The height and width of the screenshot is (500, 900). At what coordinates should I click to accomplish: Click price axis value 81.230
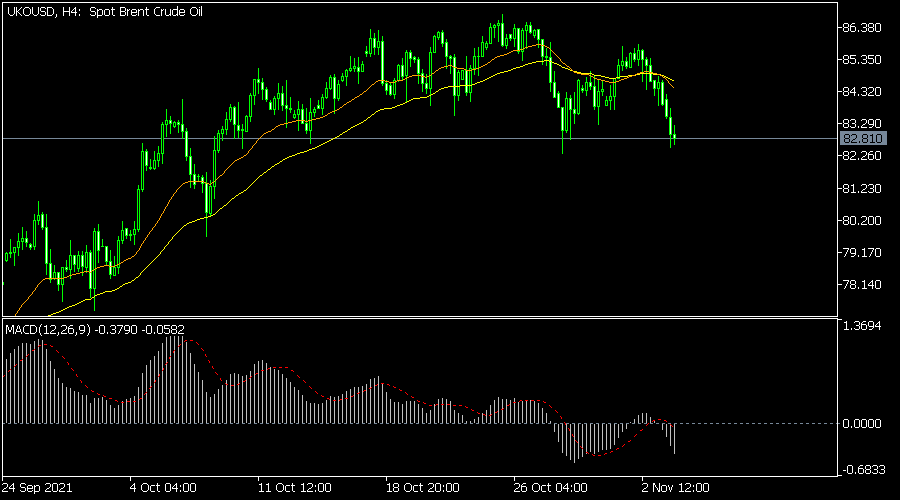862,188
